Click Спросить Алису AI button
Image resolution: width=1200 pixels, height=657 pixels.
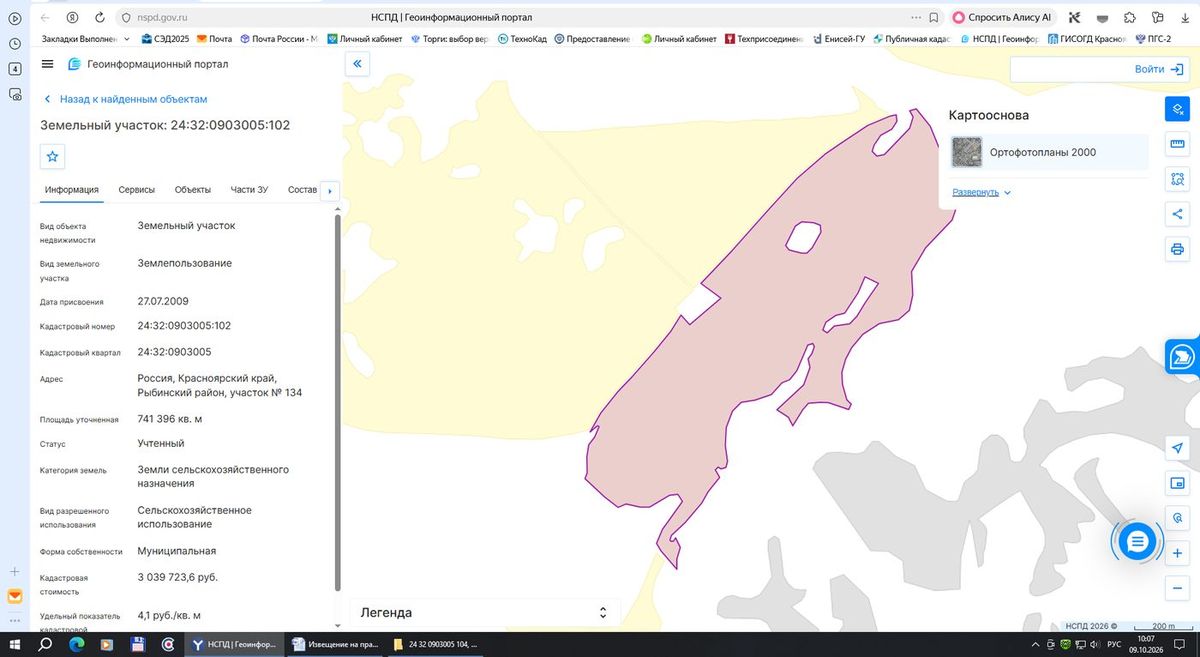(1003, 17)
